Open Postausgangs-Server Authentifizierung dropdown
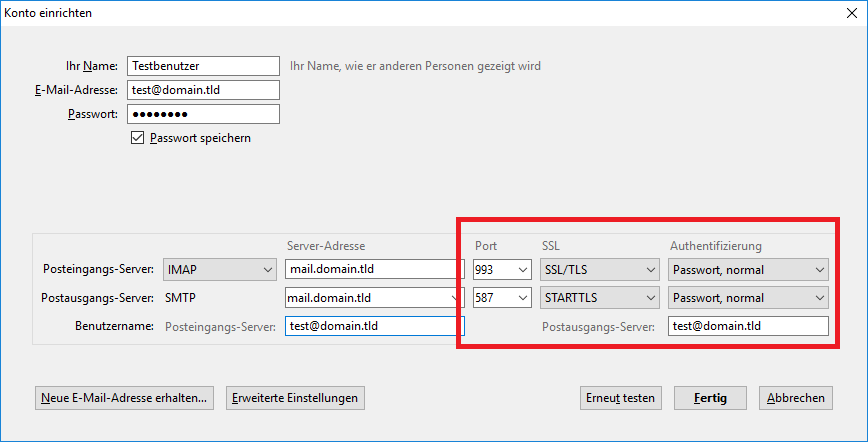 click(748, 298)
